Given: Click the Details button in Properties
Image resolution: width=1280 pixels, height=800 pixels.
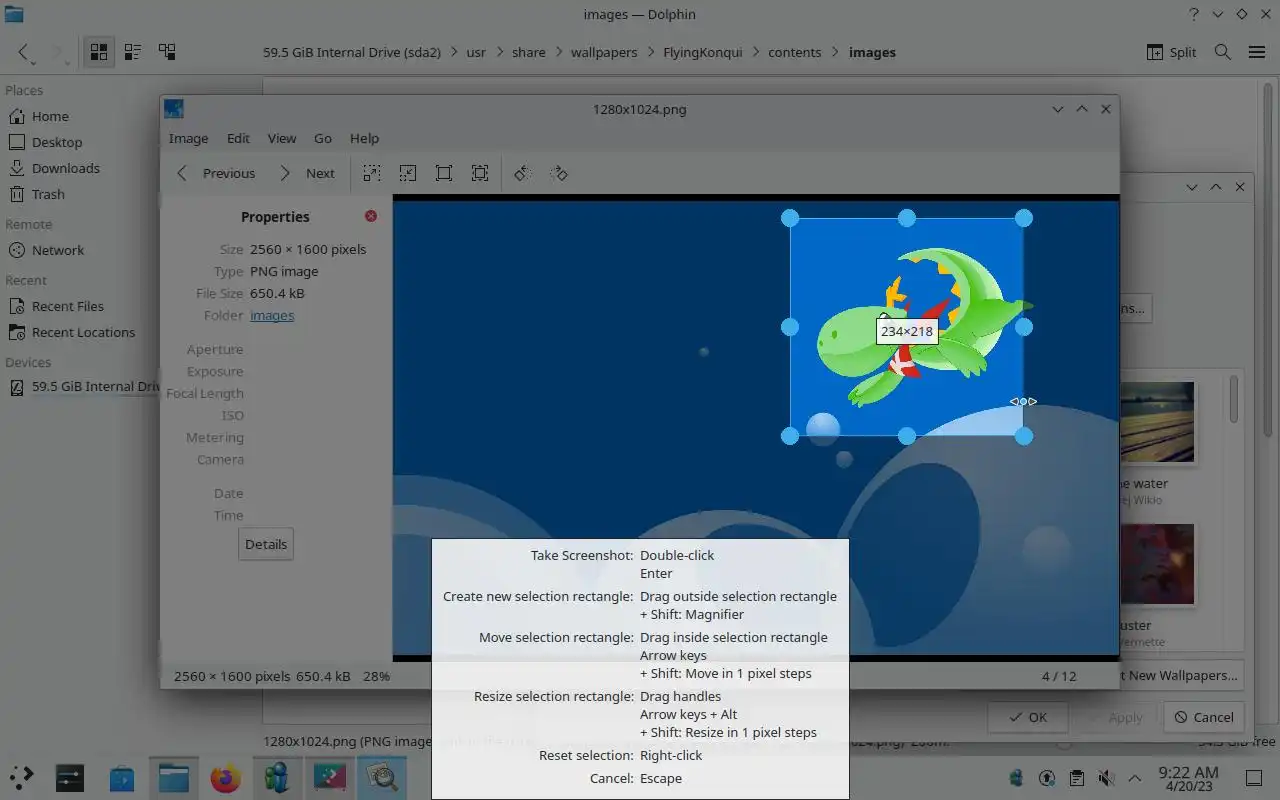Looking at the screenshot, I should click(266, 544).
